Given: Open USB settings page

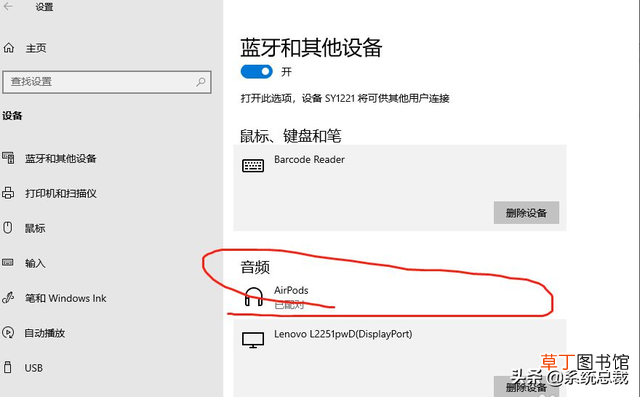Looking at the screenshot, I should (x=33, y=368).
